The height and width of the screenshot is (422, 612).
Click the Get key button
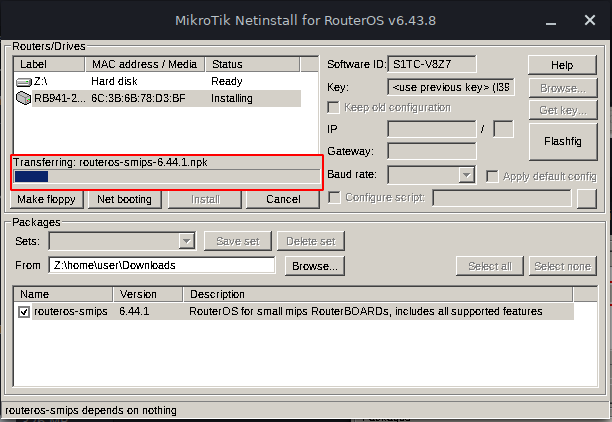click(563, 110)
